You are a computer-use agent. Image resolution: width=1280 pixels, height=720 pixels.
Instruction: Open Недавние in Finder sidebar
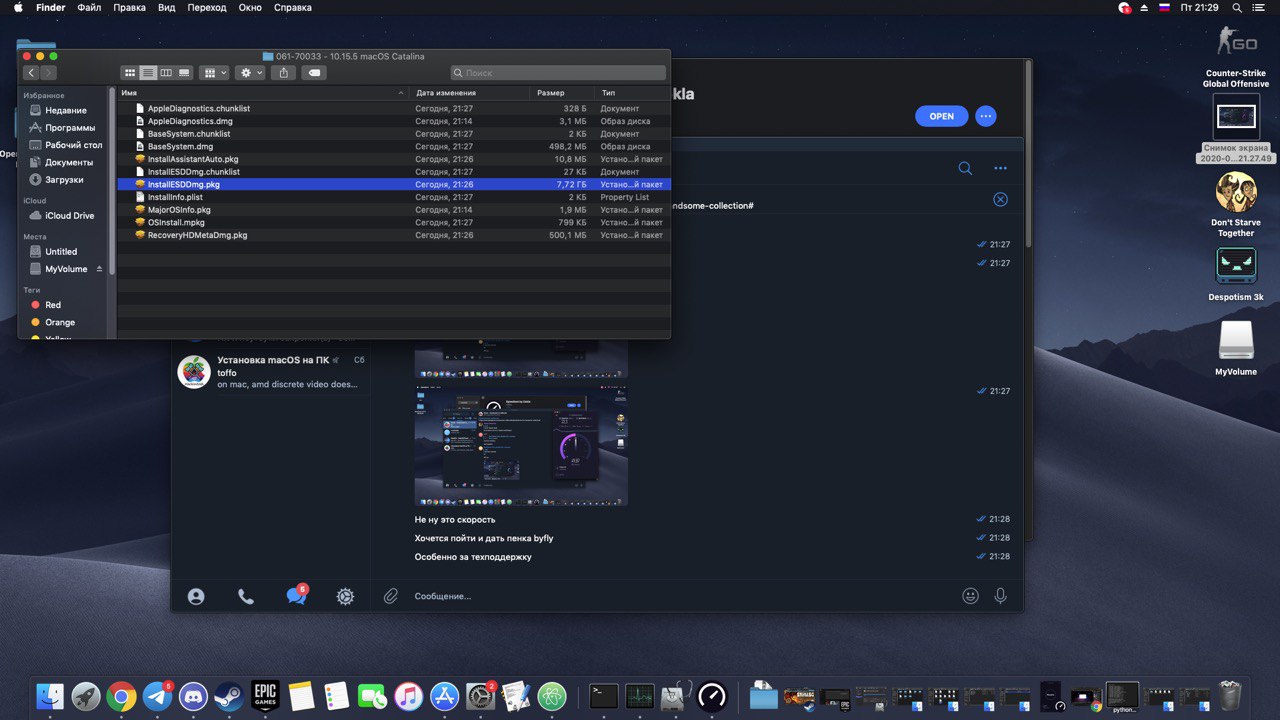(65, 110)
